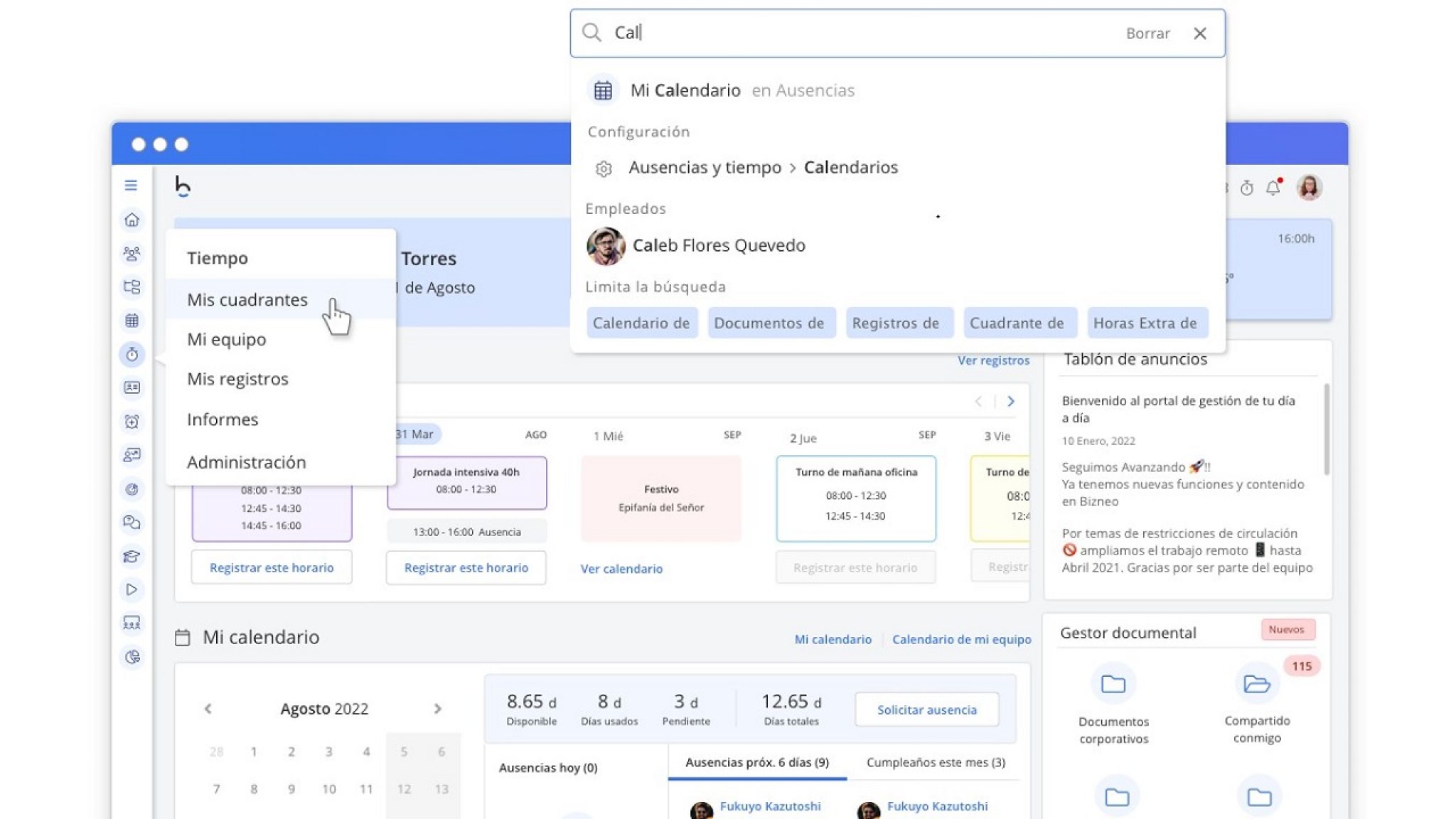This screenshot has height=819, width=1456.
Task: Click the employee ID card icon in sidebar
Action: click(132, 387)
